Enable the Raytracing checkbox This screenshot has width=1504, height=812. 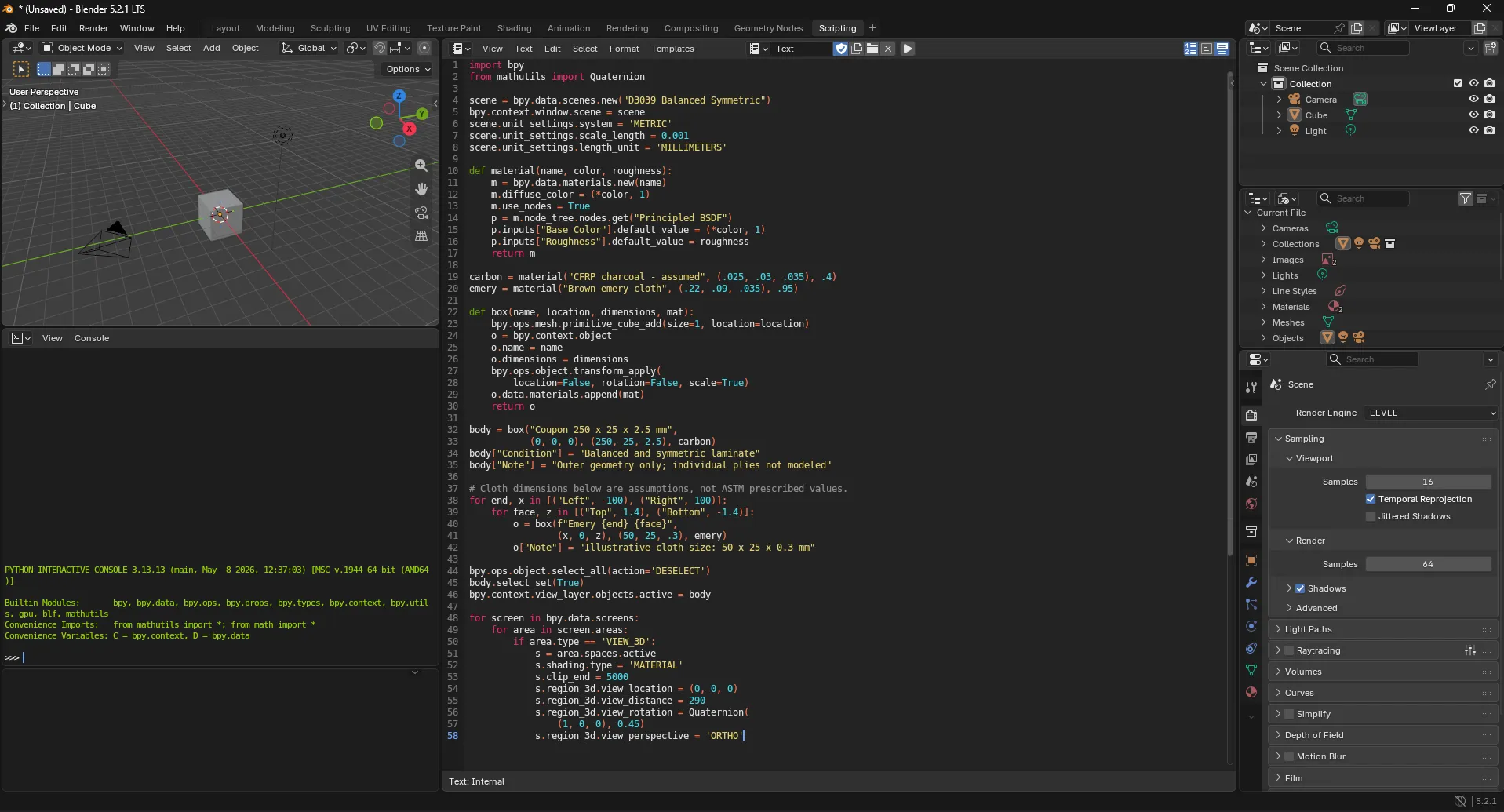tap(1289, 650)
